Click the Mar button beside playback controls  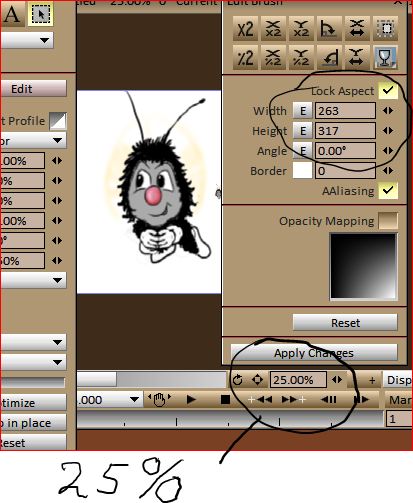(x=399, y=399)
